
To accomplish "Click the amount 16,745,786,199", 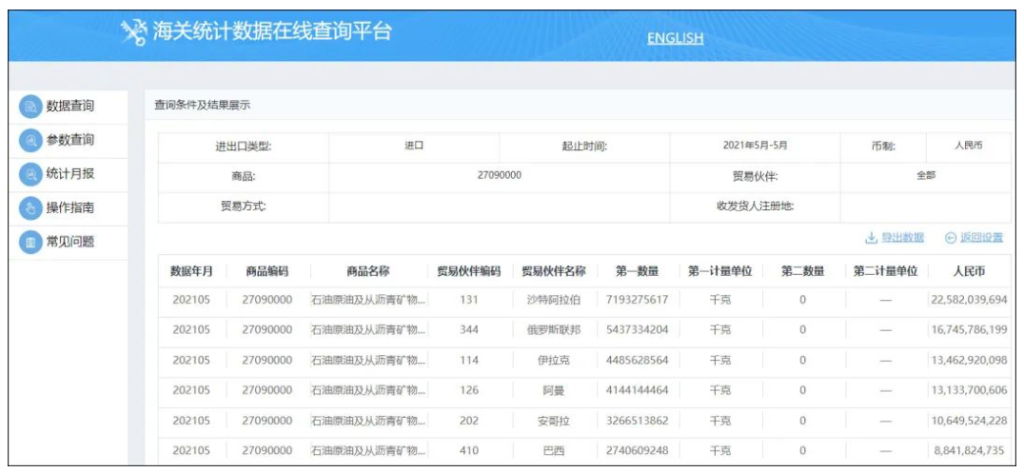I will tap(970, 330).
